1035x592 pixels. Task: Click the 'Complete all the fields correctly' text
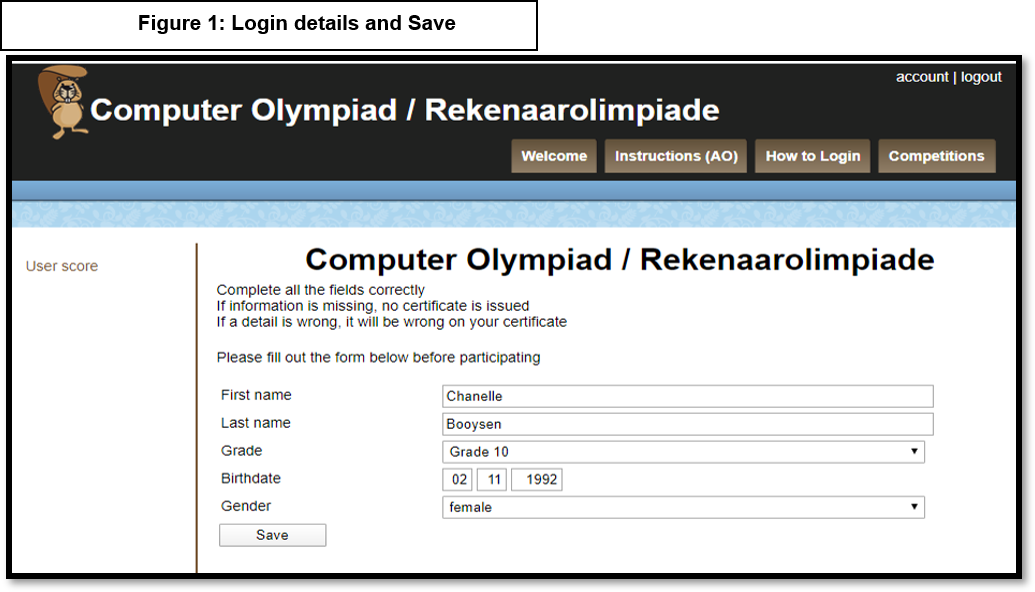click(321, 290)
